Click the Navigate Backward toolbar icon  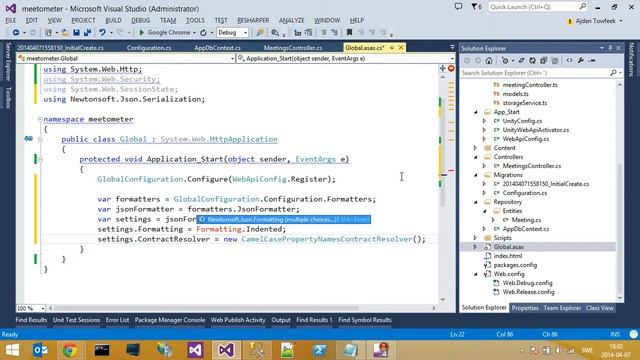click(16, 33)
